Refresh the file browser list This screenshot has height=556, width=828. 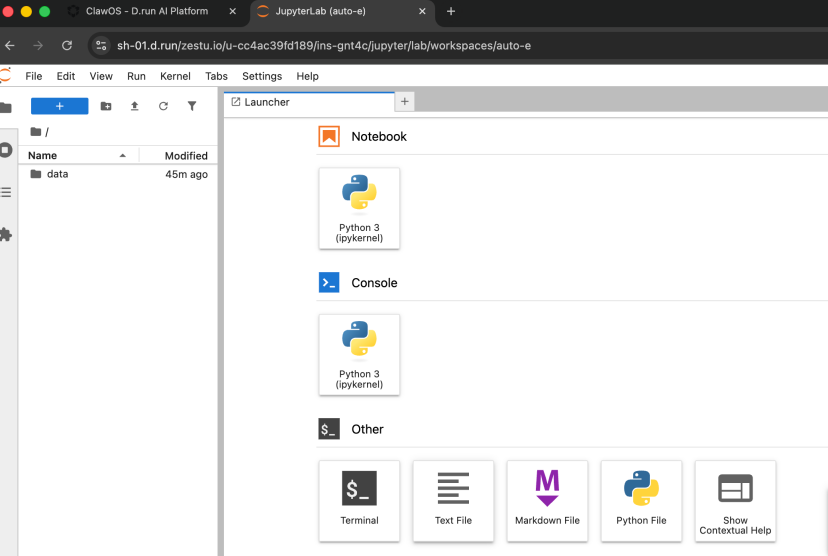click(163, 106)
